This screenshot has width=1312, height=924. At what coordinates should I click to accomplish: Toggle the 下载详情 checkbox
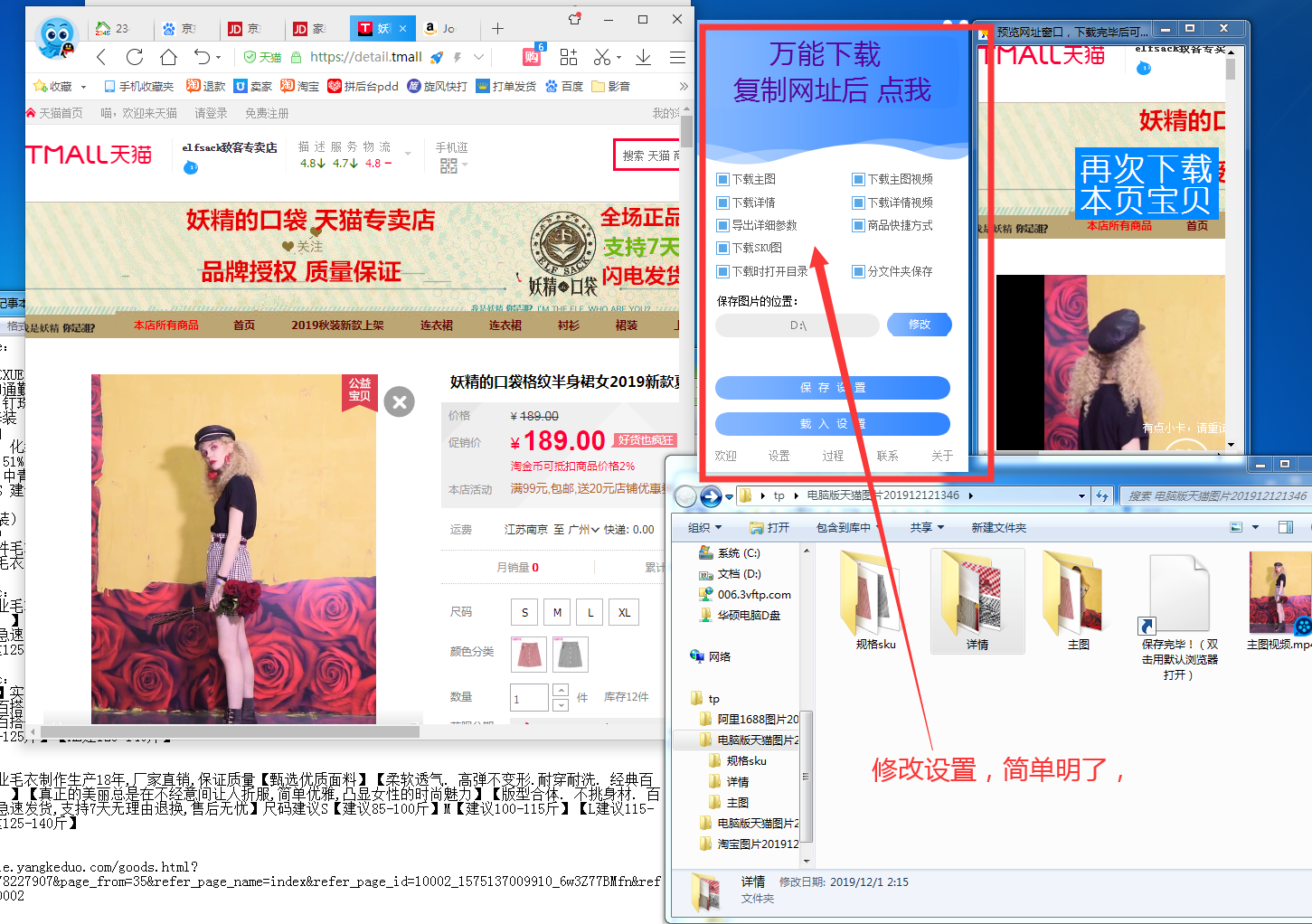pos(722,203)
